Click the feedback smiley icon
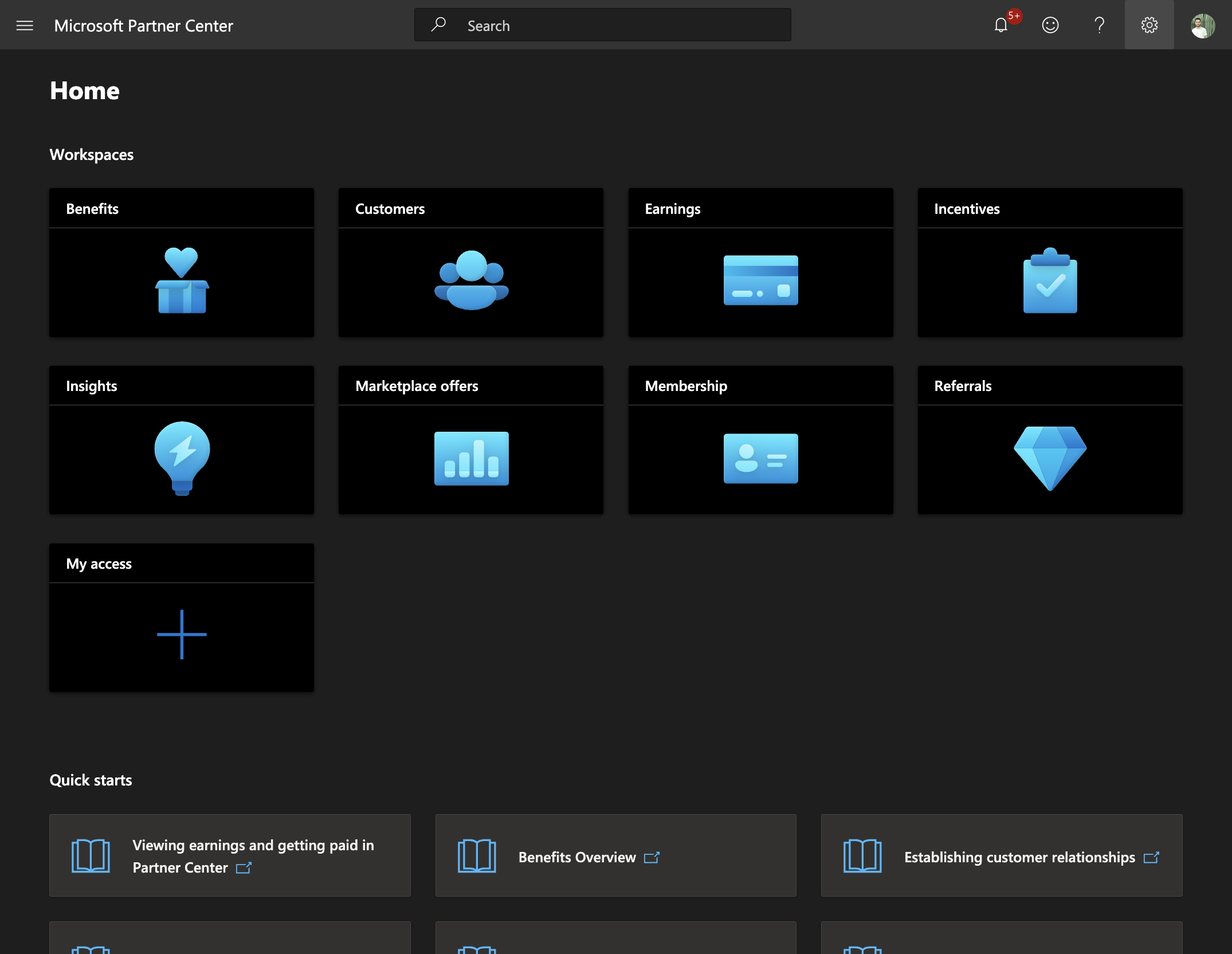This screenshot has height=954, width=1232. 1050,25
